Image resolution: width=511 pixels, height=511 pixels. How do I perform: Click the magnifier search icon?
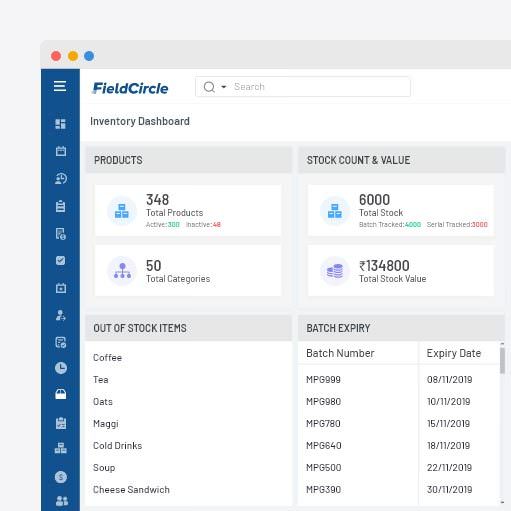click(x=209, y=87)
